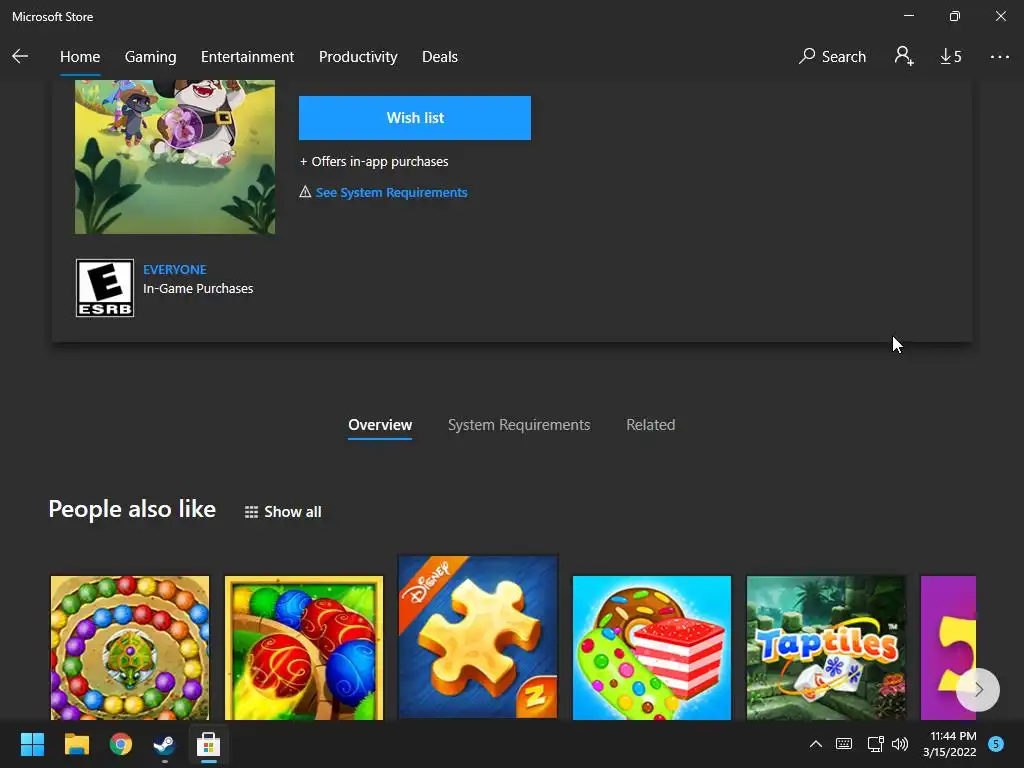Open the Windows Start menu
The height and width of the screenshot is (768, 1024).
tap(32, 744)
